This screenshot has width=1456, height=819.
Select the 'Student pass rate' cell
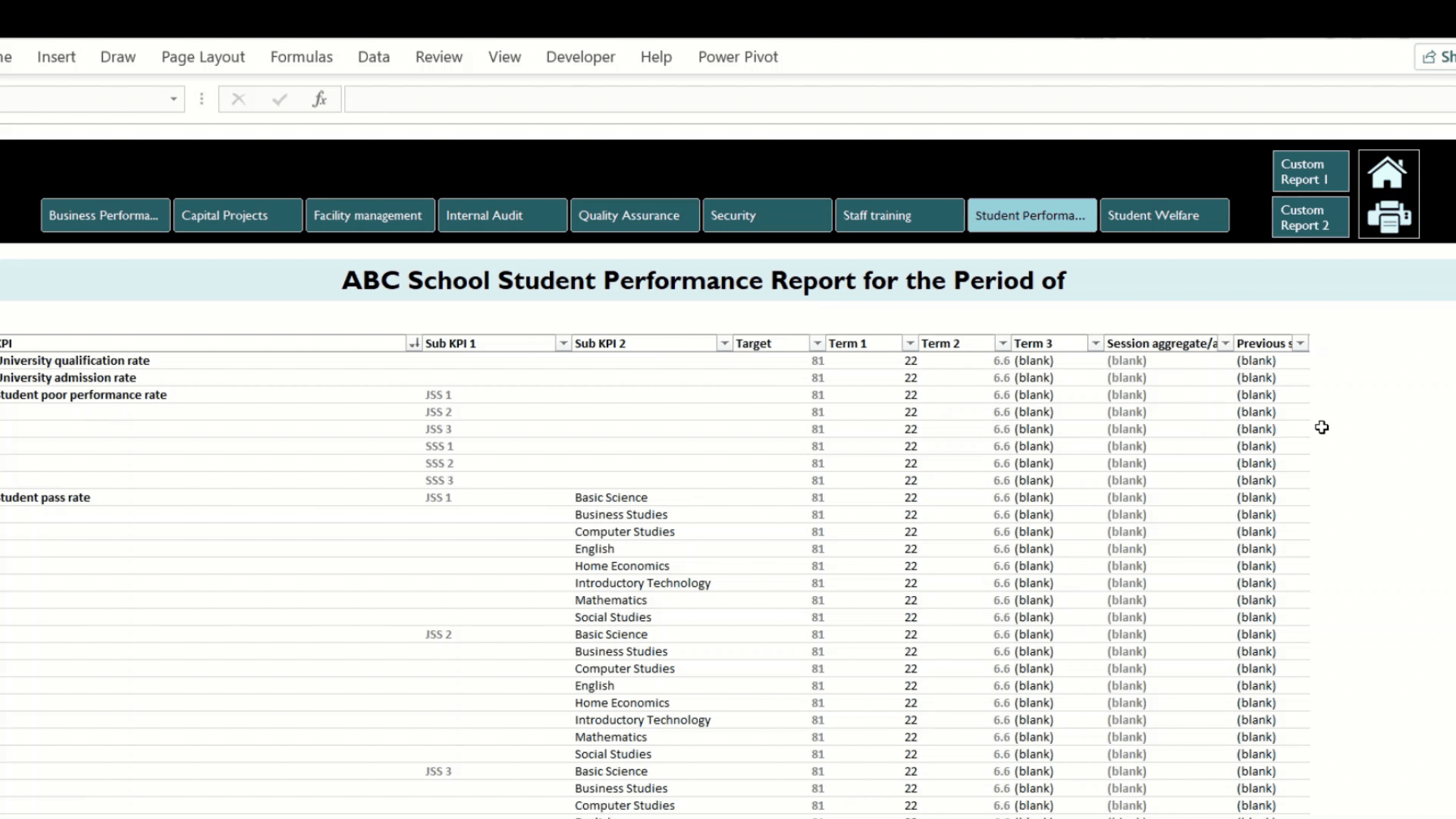tap(45, 497)
